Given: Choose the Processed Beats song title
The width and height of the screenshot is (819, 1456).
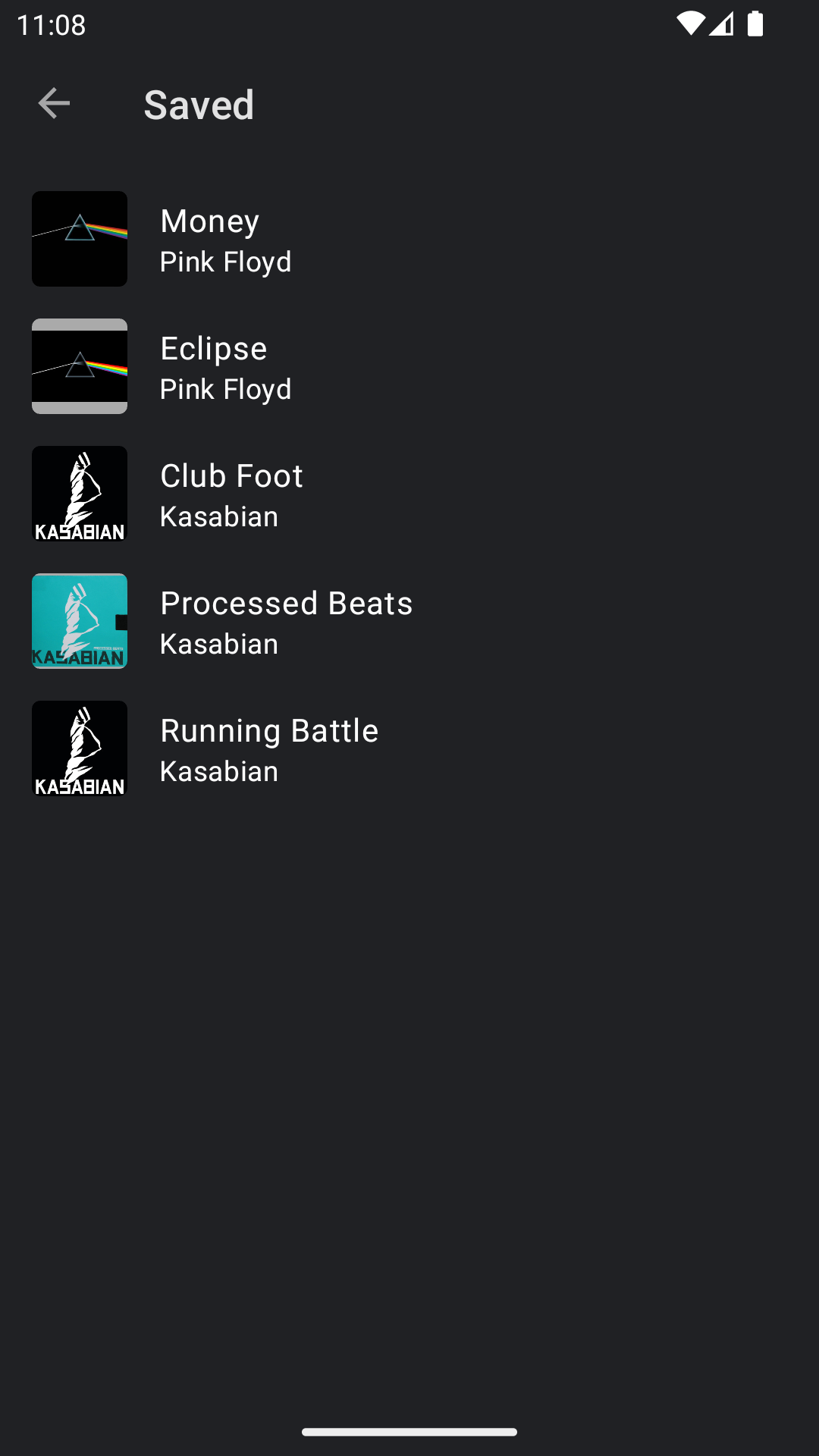Looking at the screenshot, I should point(287,604).
